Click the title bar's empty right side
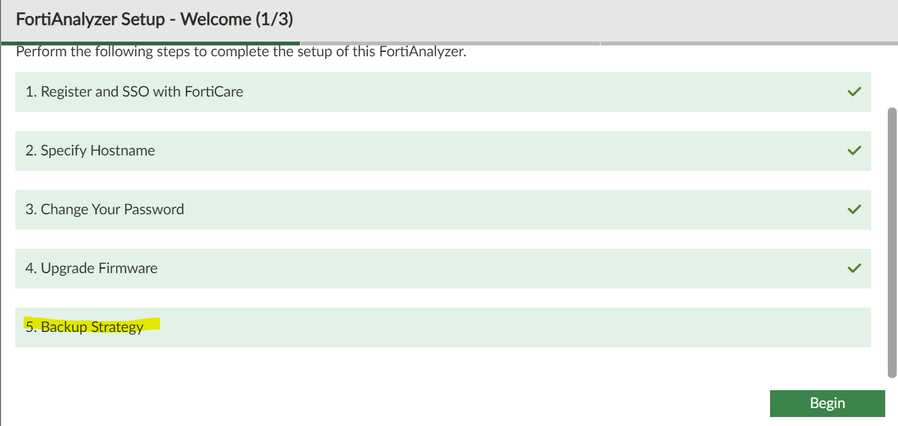The width and height of the screenshot is (898, 426). [x=650, y=19]
